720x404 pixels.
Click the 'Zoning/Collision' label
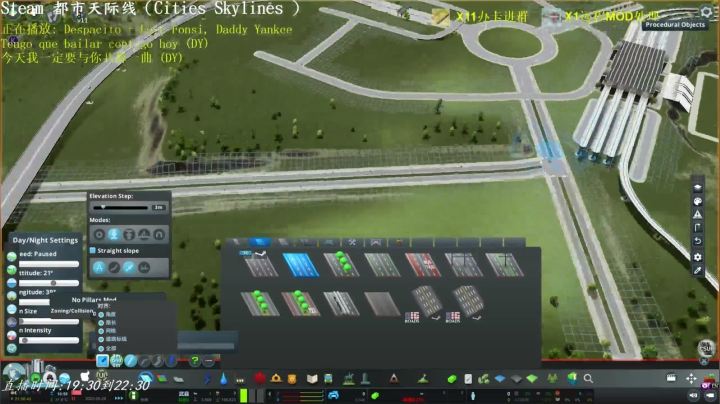[x=72, y=311]
